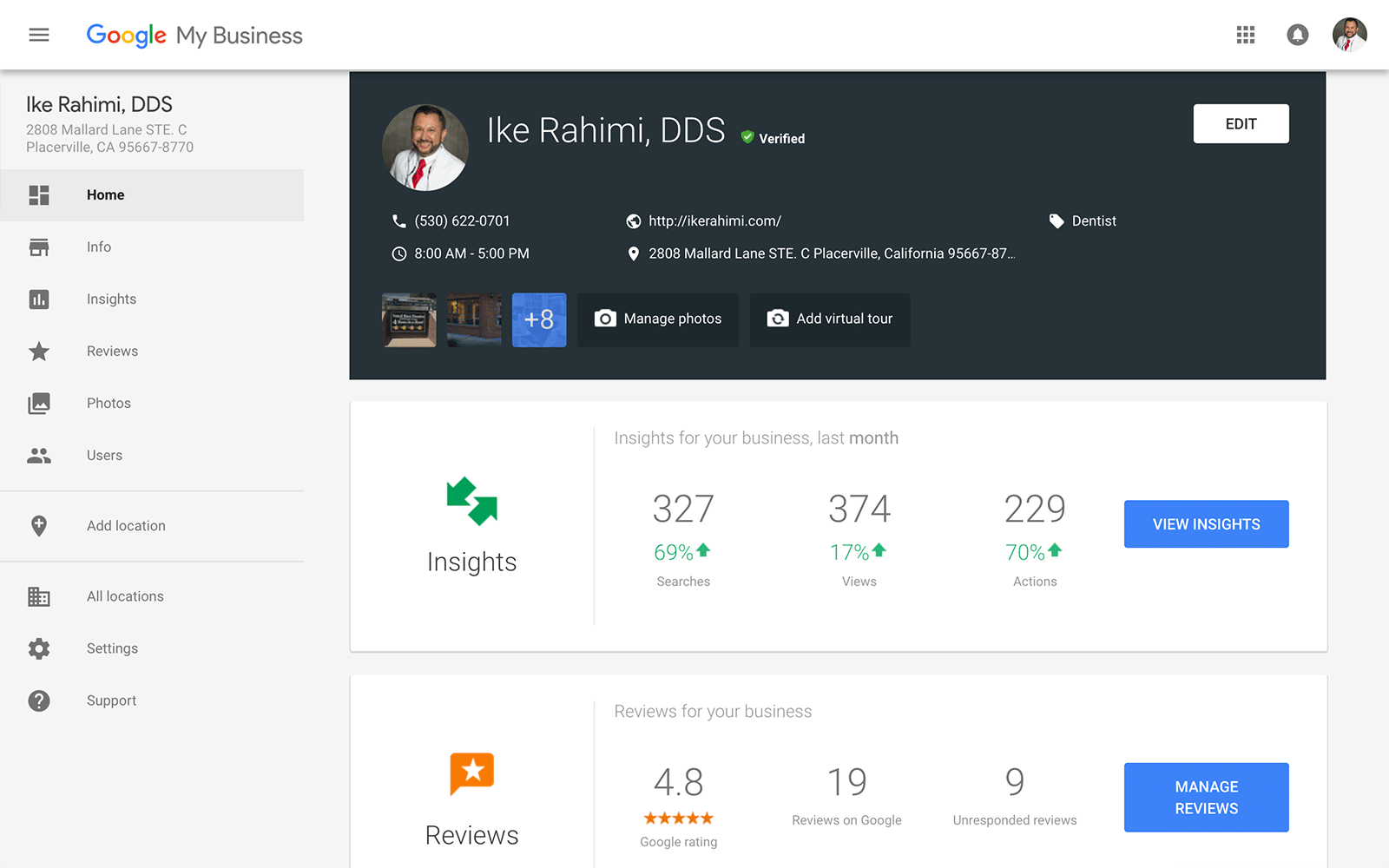Click the tag icon beside Dentist

[x=1057, y=221]
